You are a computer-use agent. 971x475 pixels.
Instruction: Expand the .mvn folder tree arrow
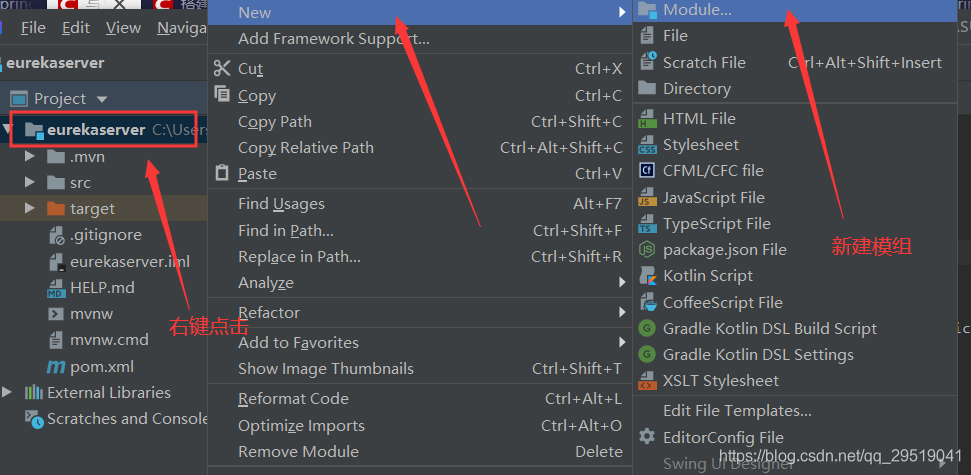click(32, 157)
